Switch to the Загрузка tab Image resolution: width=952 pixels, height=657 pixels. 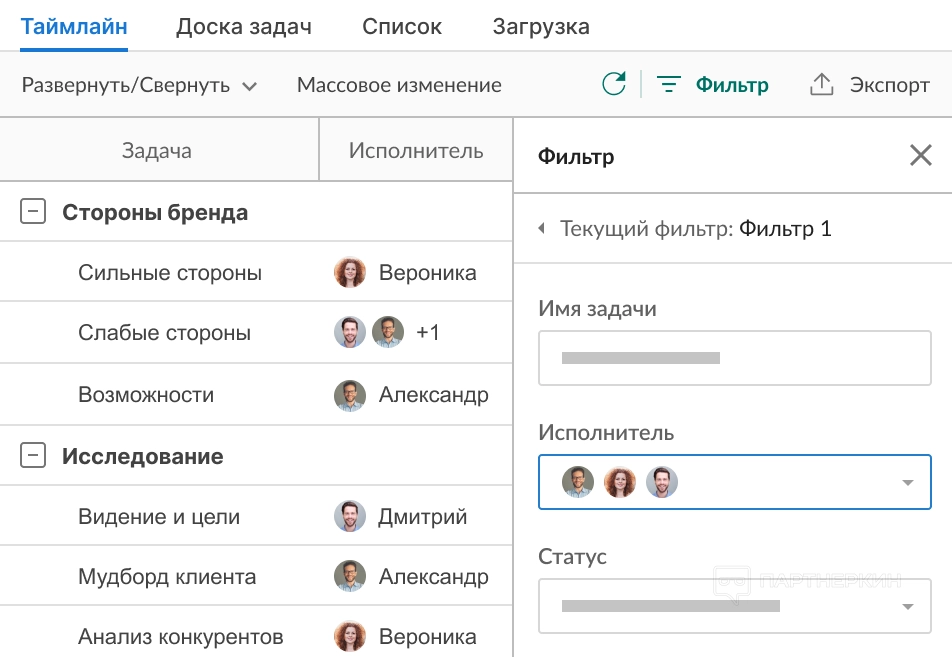(x=540, y=27)
